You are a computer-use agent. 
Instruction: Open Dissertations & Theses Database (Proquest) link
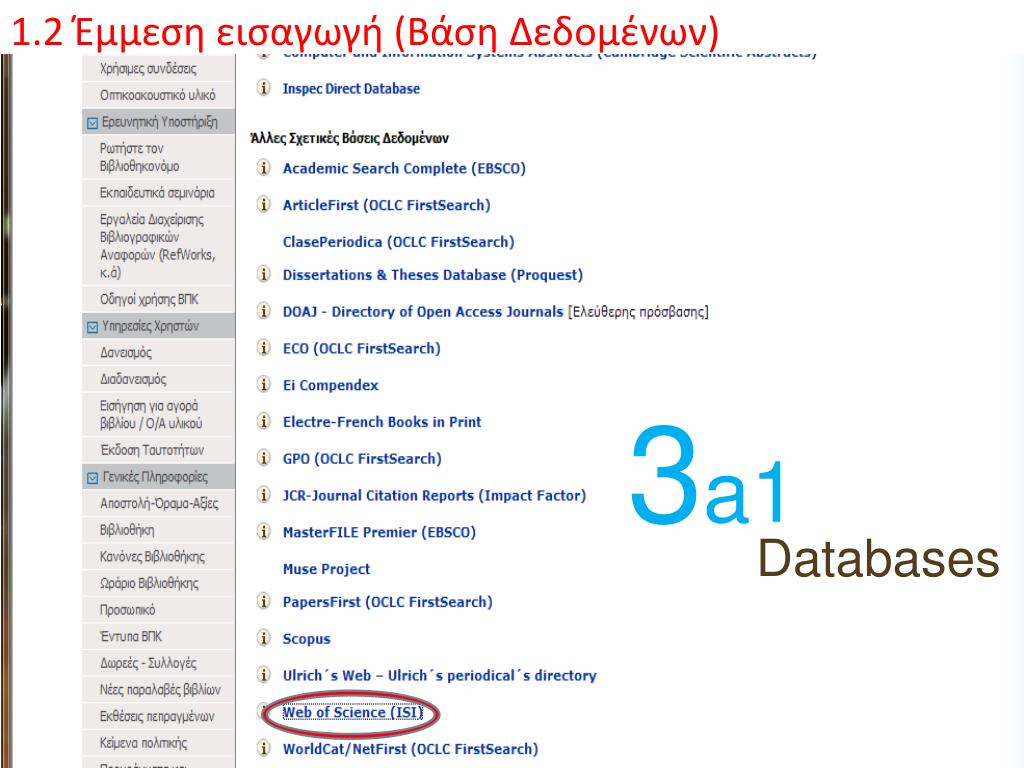click(432, 275)
